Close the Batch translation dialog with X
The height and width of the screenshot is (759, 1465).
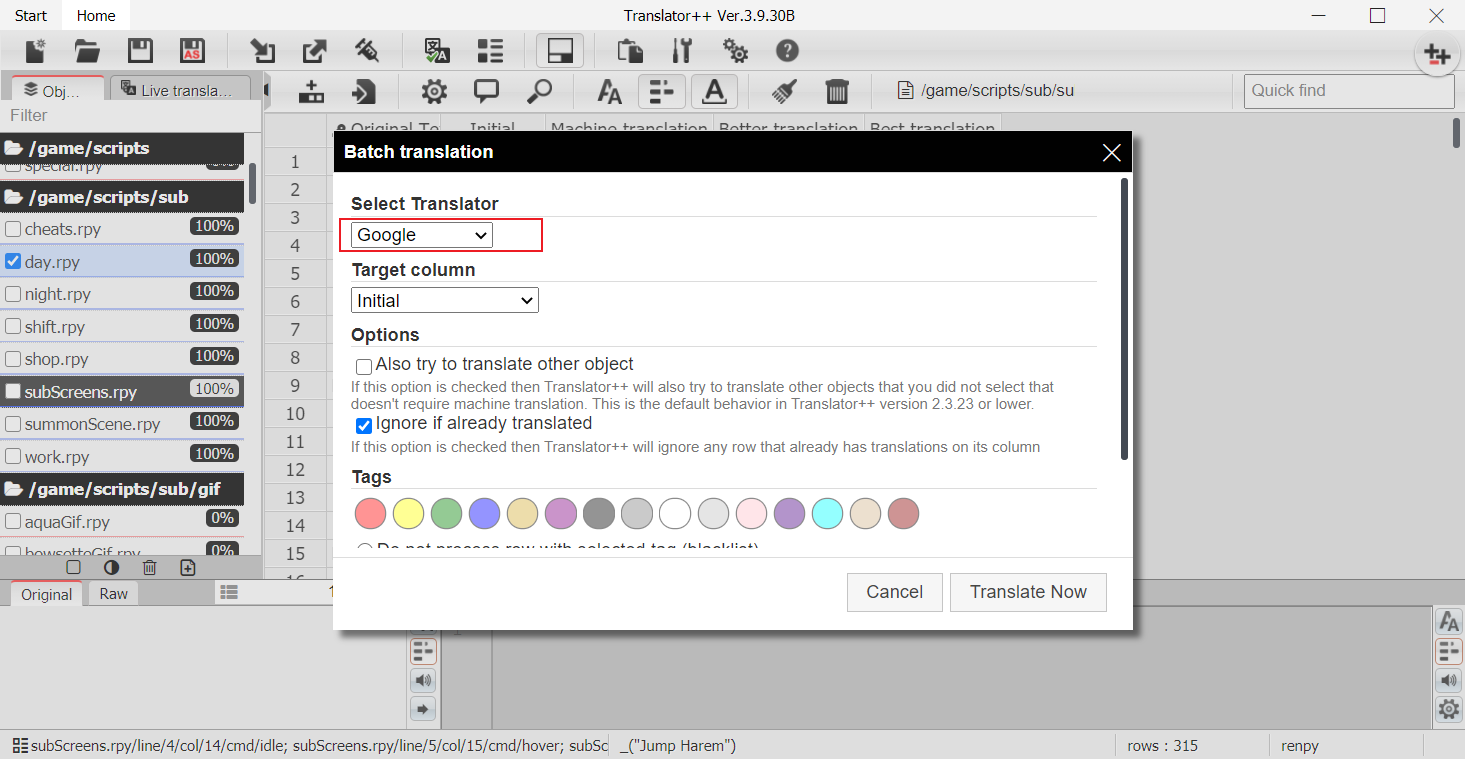[1111, 152]
